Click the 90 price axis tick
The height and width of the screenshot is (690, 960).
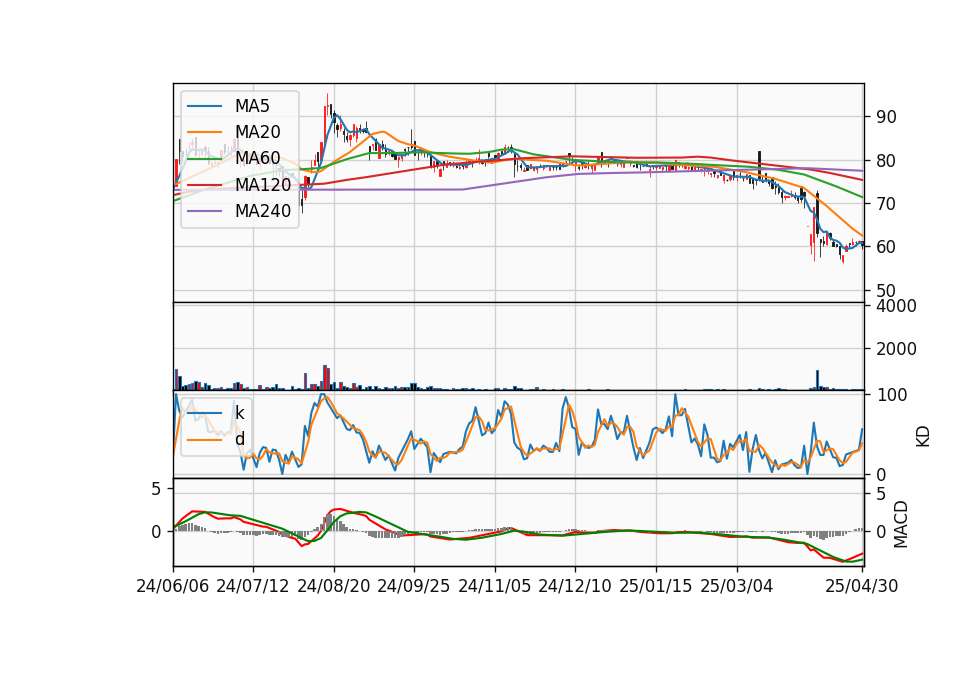click(x=886, y=117)
